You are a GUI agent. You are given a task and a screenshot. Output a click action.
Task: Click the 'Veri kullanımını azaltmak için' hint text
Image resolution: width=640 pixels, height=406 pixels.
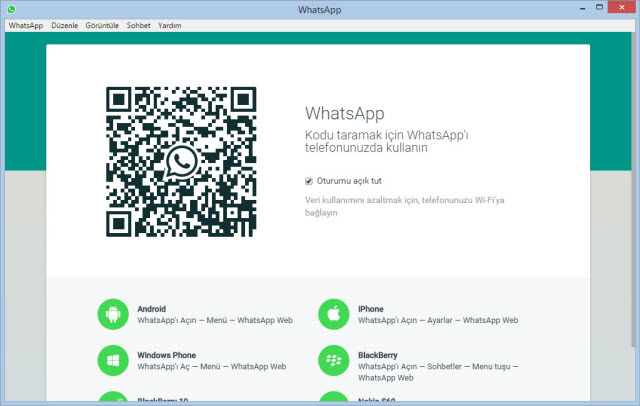click(x=362, y=200)
